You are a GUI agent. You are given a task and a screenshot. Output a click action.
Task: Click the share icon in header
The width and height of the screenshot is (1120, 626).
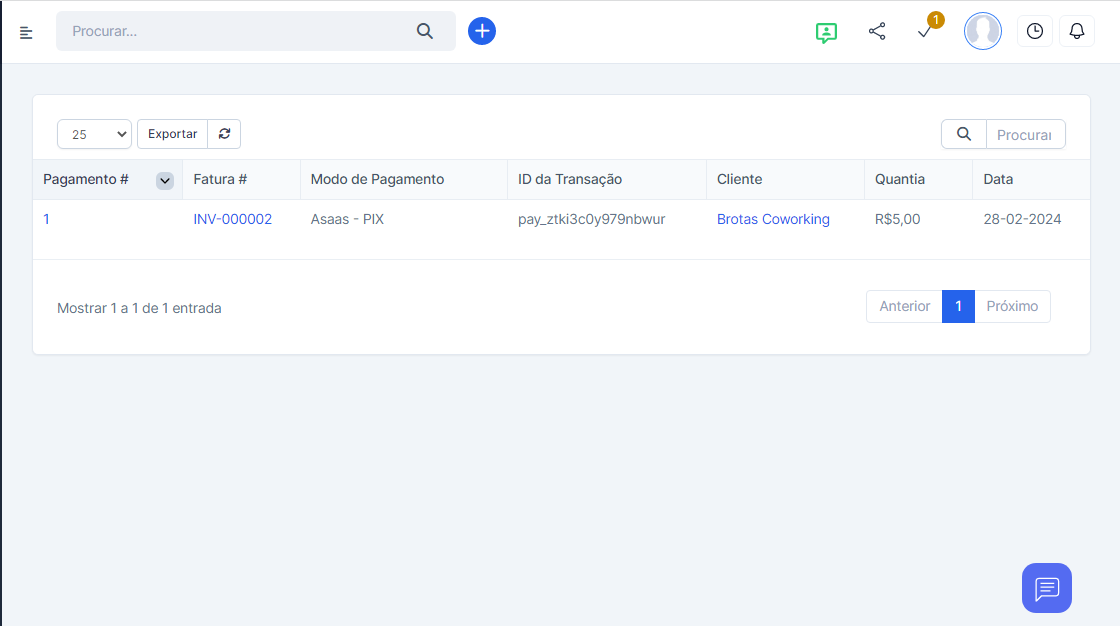877,32
